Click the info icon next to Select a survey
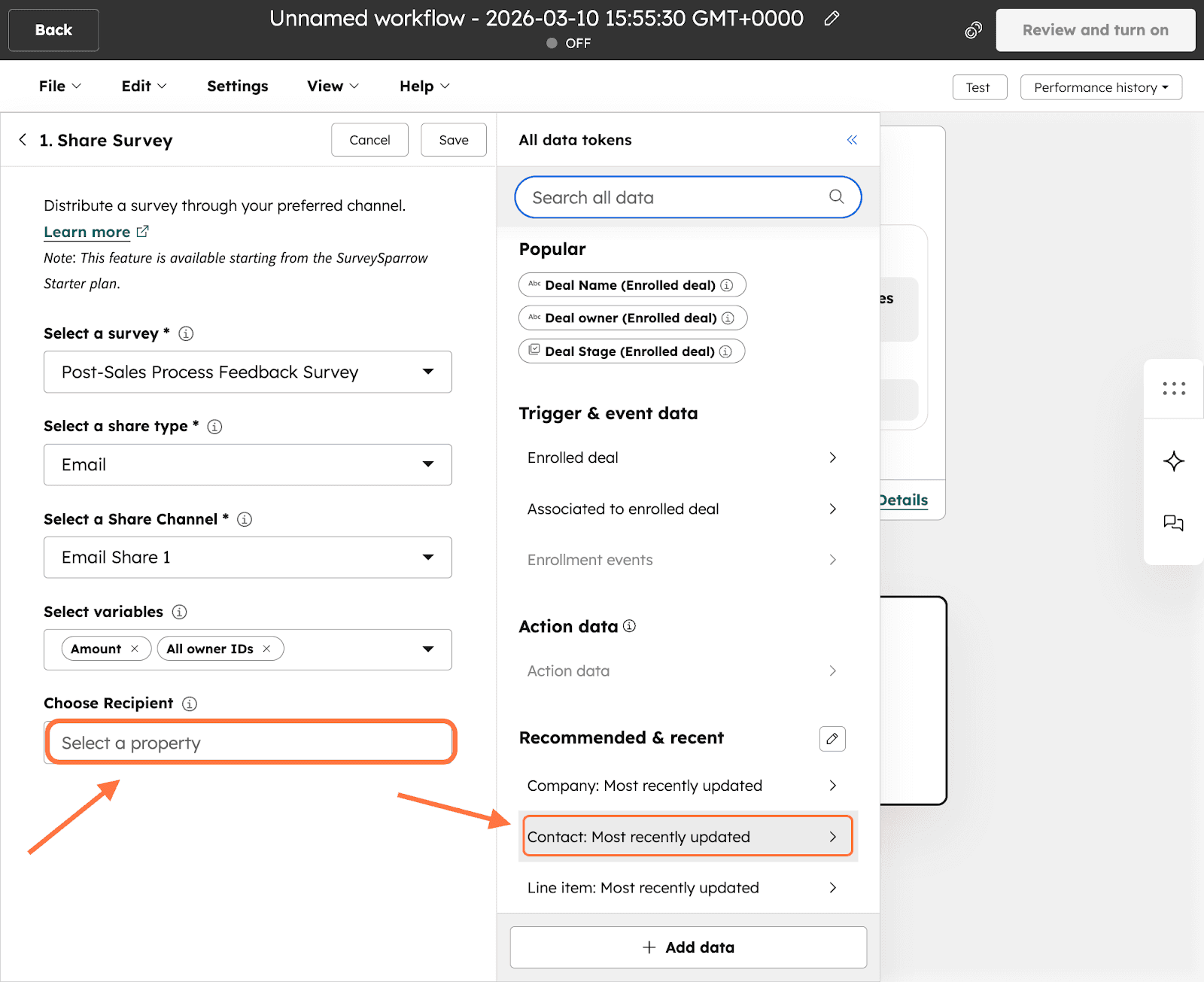Viewport: 1204px width, 982px height. (x=186, y=333)
